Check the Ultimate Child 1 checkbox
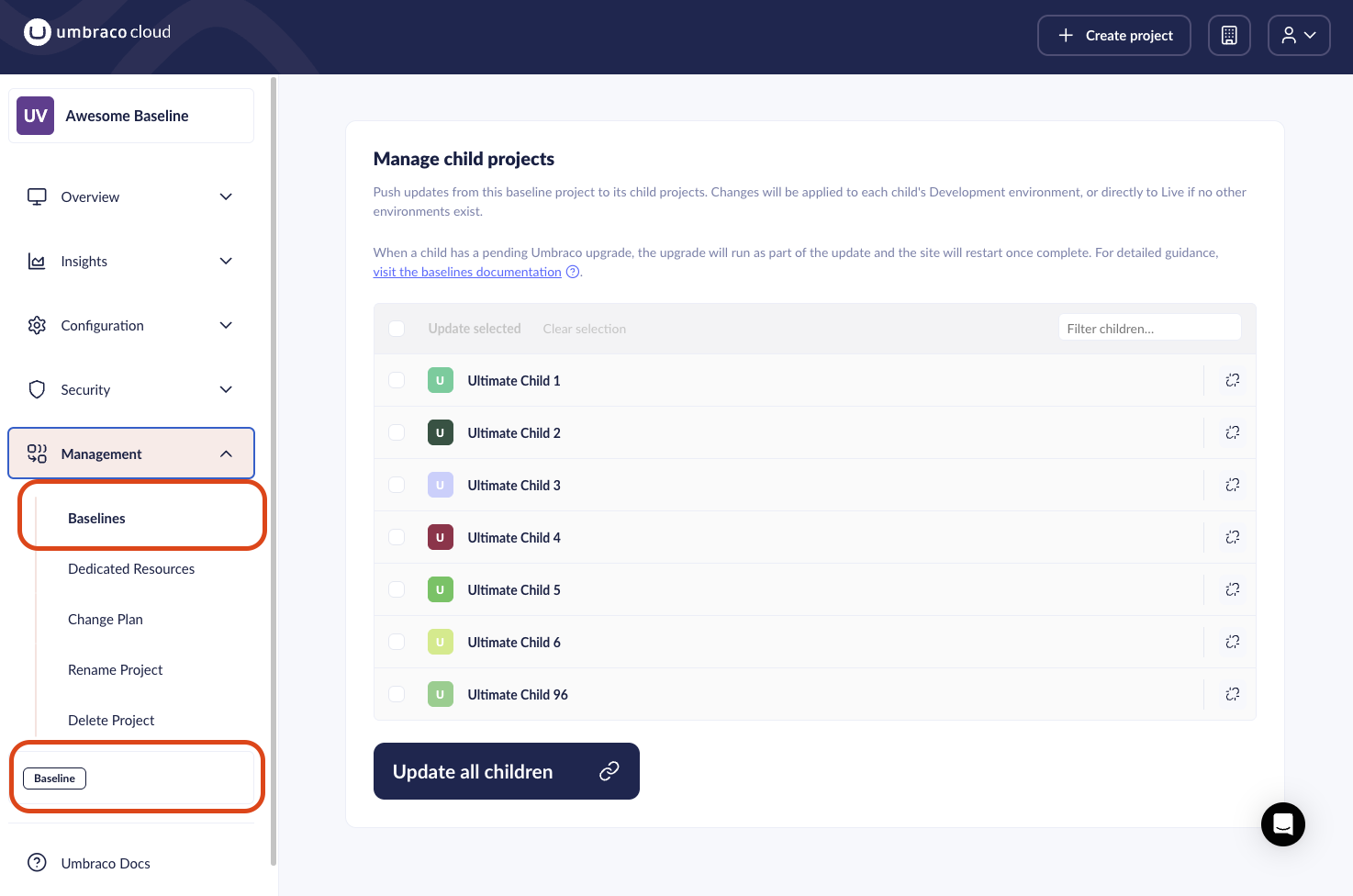 pyautogui.click(x=397, y=380)
